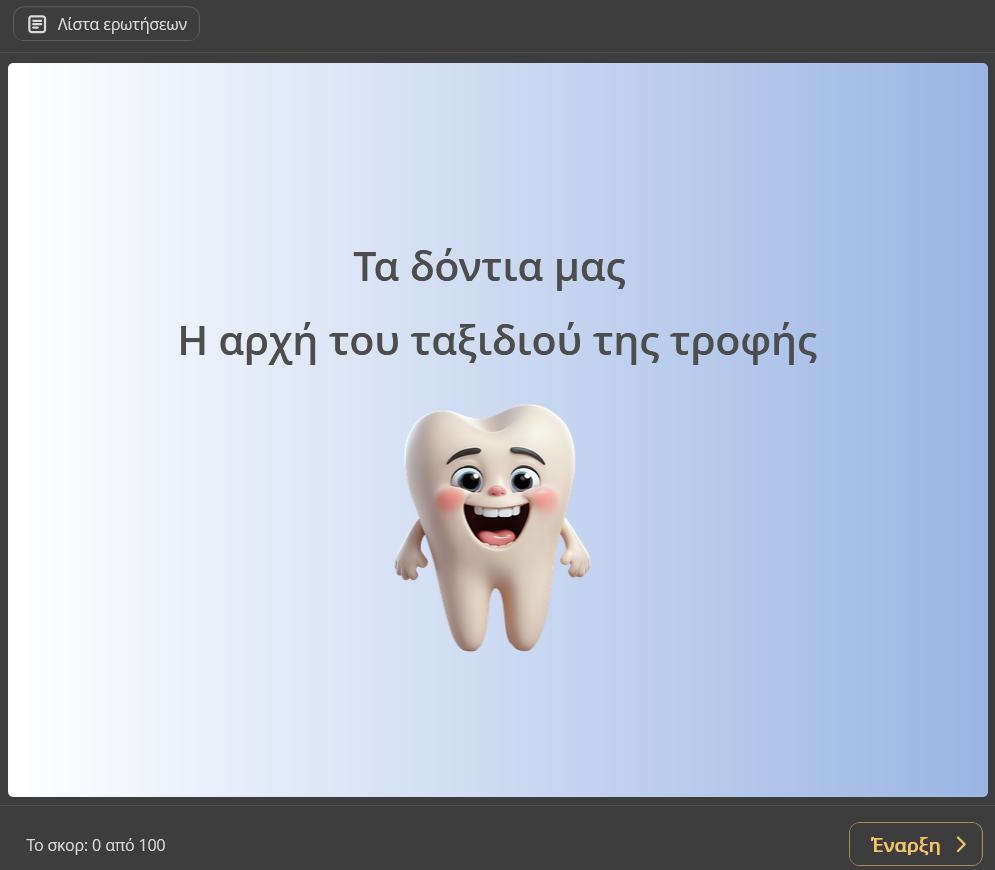Select the subtitle Η αρχή του ταξιδιού της τροφής
Screen dimensions: 995x870
pos(497,342)
